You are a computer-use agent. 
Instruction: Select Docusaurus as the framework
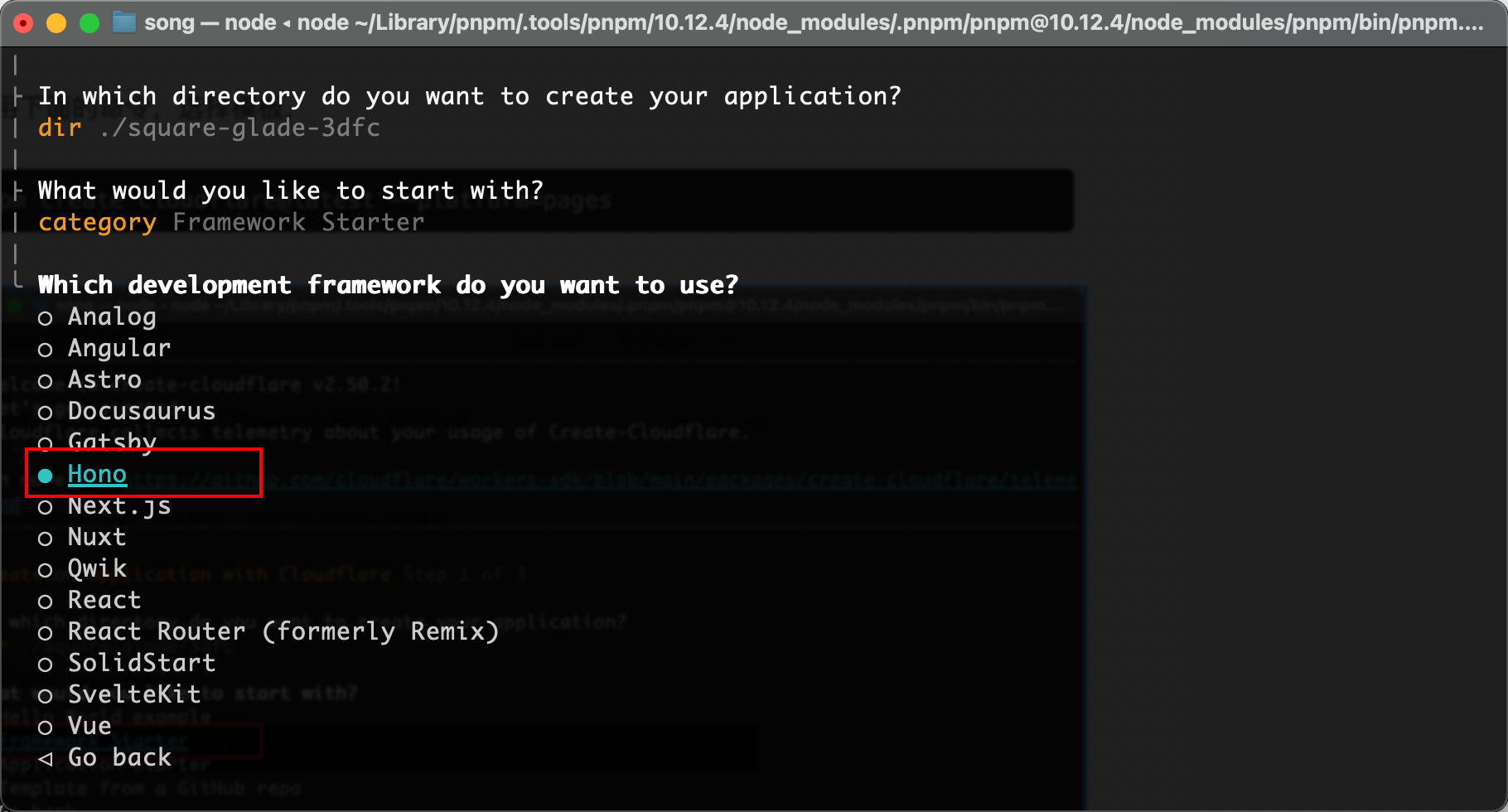coord(141,411)
